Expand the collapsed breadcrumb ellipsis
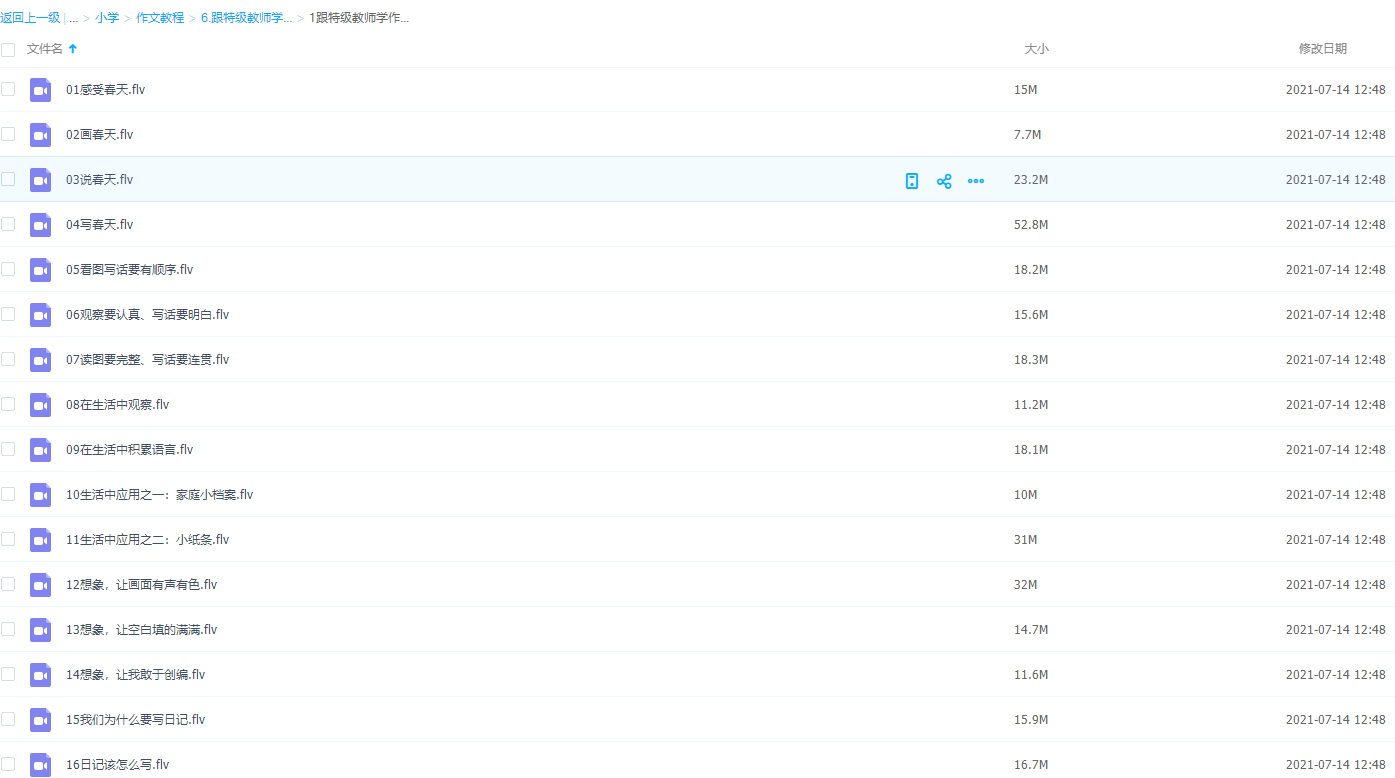This screenshot has width=1395, height=778. (x=74, y=18)
